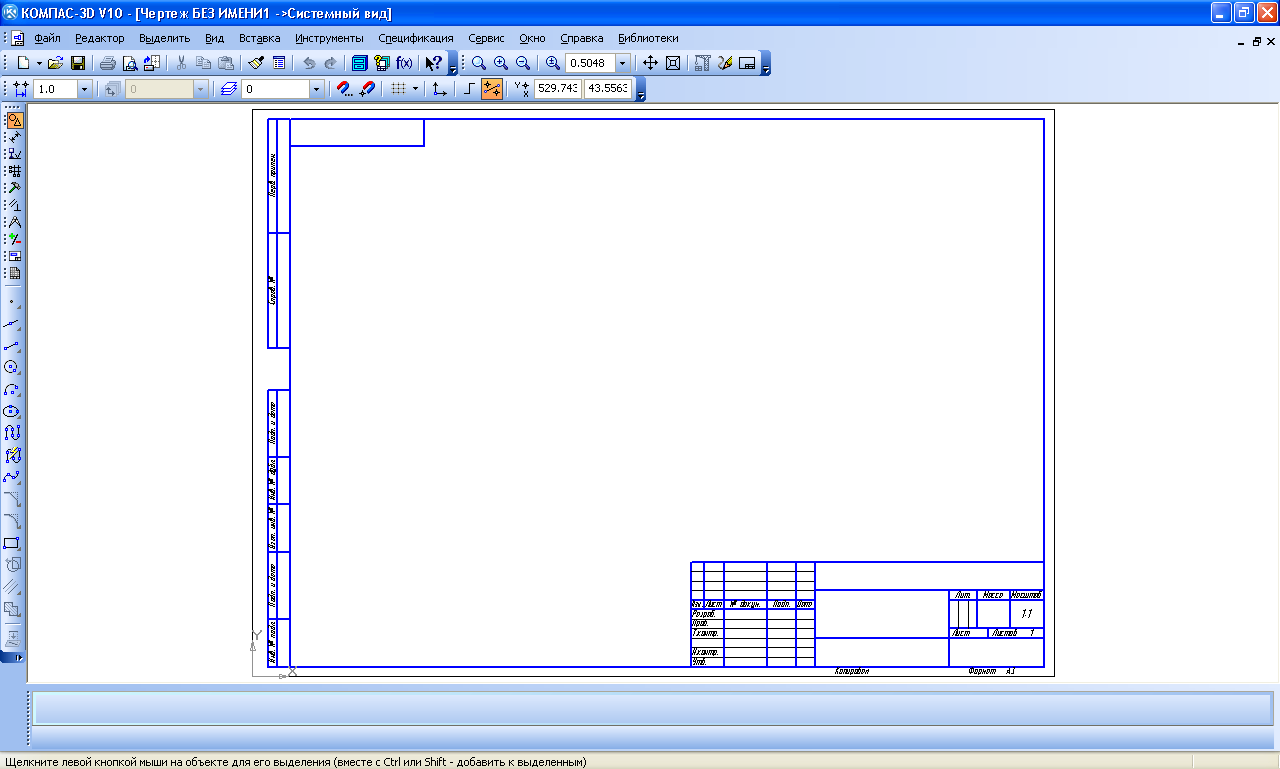Image resolution: width=1280 pixels, height=769 pixels.
Task: Switch to Geometry panel in compact toolbar
Action: click(14, 121)
